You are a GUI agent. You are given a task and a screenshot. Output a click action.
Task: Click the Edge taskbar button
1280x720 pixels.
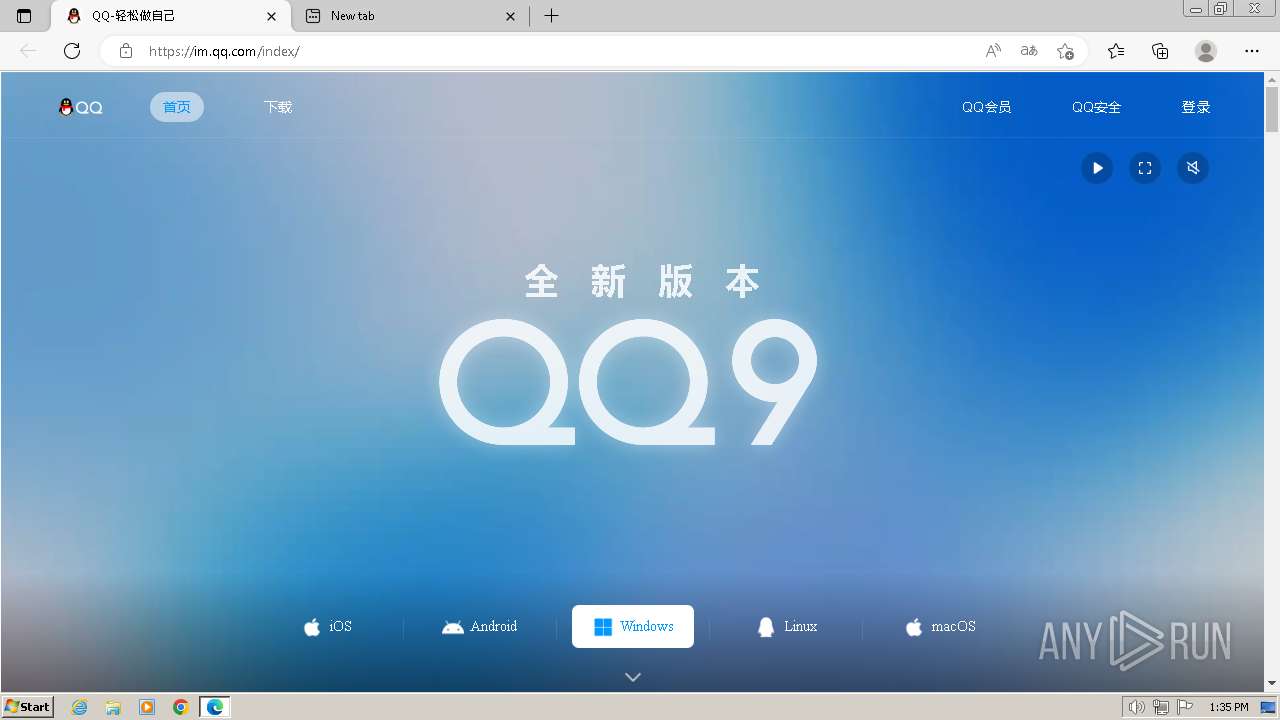(215, 707)
